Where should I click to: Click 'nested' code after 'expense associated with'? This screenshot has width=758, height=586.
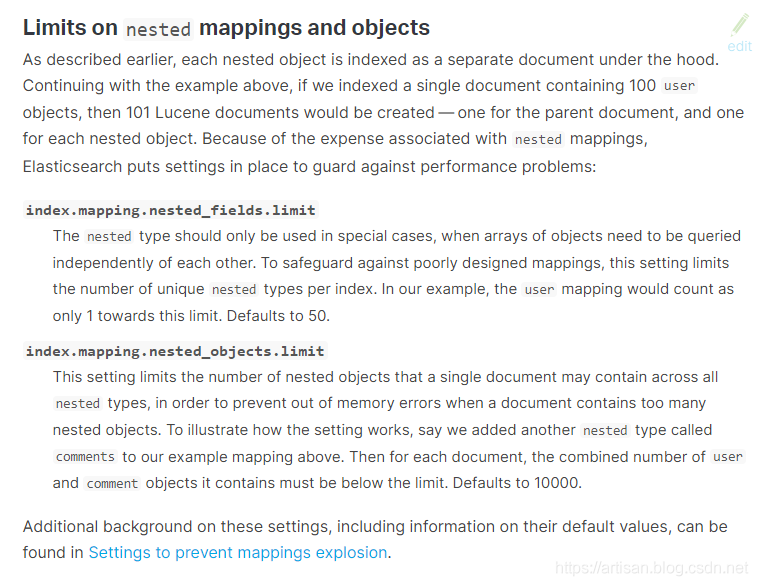click(x=538, y=139)
